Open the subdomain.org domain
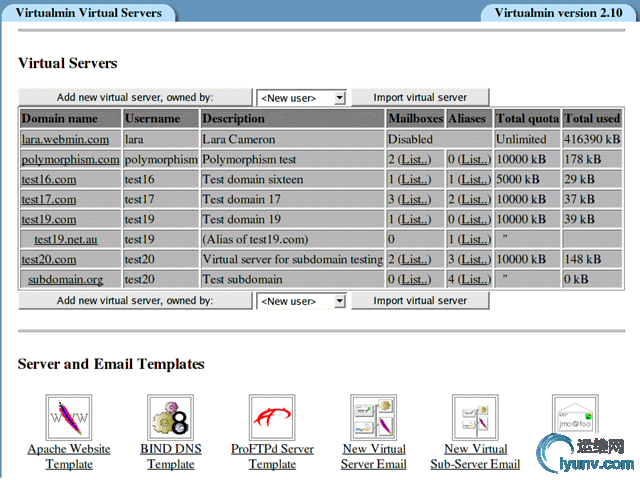The width and height of the screenshot is (640, 480). 66,280
